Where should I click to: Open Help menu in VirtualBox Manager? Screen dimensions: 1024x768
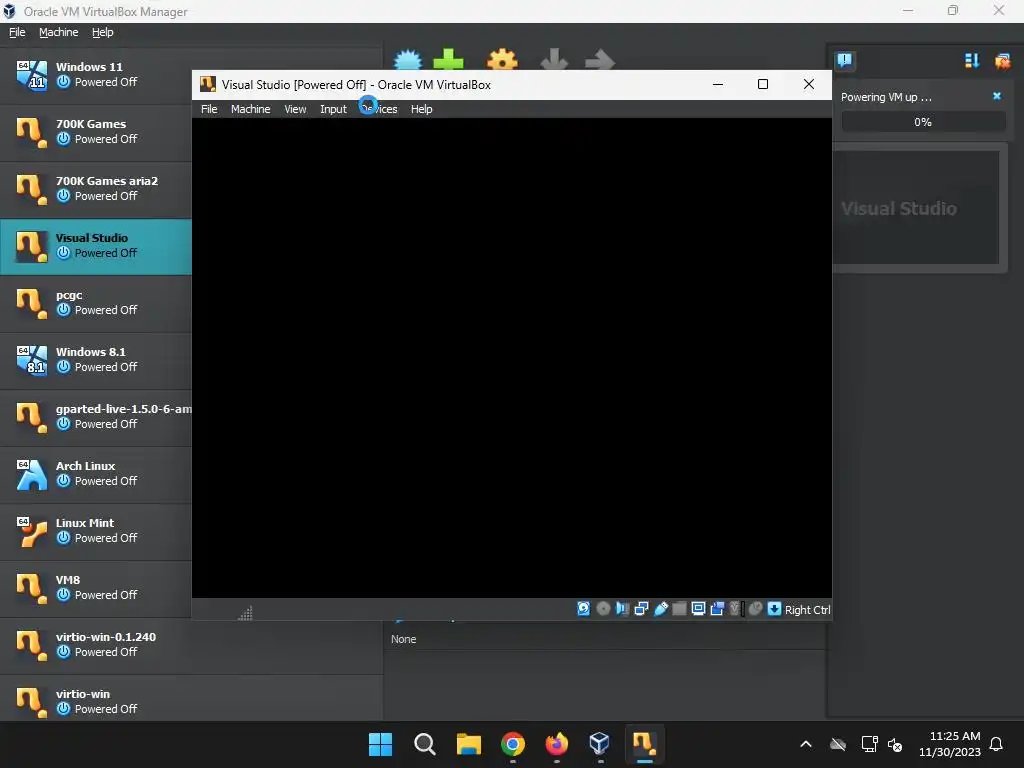pyautogui.click(x=103, y=32)
